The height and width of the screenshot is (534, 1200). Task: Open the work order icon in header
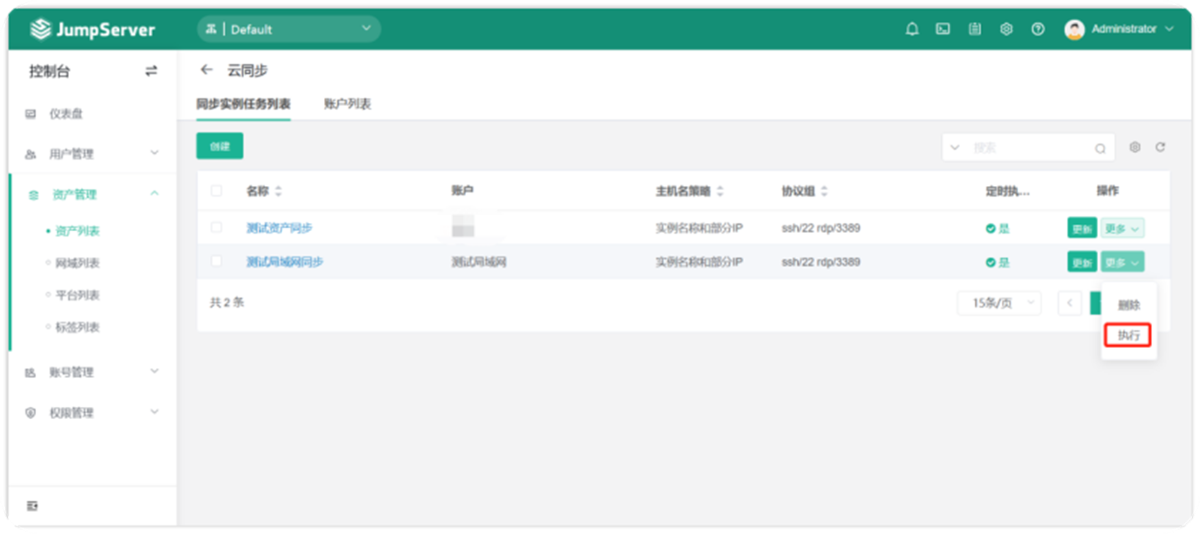(974, 30)
